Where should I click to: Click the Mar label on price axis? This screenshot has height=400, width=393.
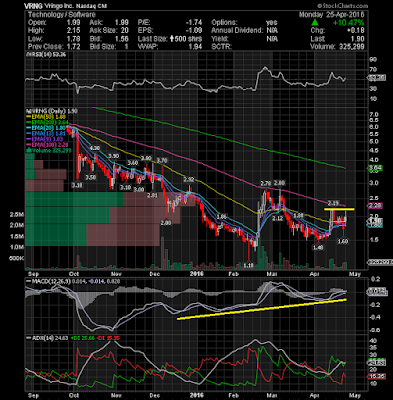tap(273, 274)
